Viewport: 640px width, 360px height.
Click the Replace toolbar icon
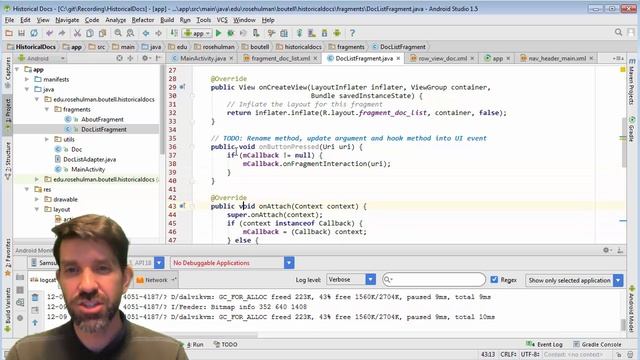point(130,33)
